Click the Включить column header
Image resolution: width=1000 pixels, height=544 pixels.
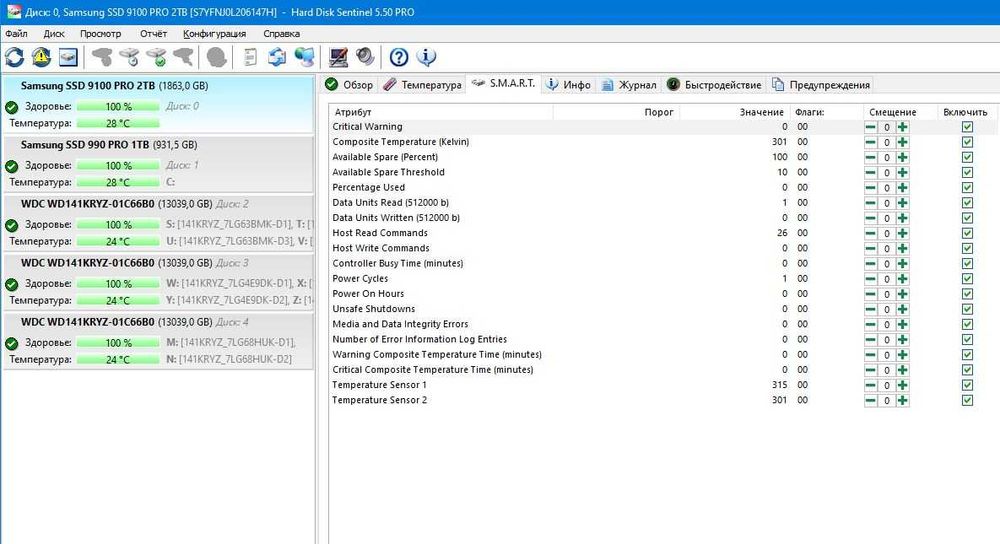966,112
